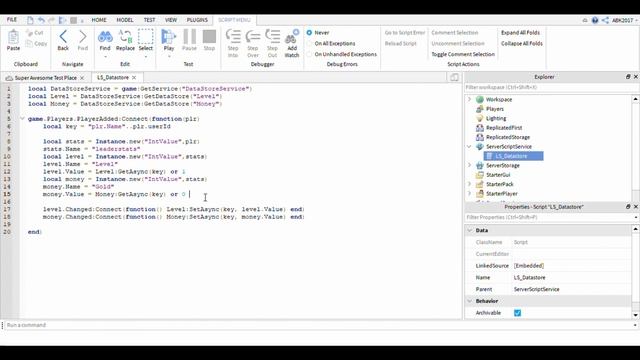Click the Add Watch icon
The image size is (640, 360).
pos(292,36)
